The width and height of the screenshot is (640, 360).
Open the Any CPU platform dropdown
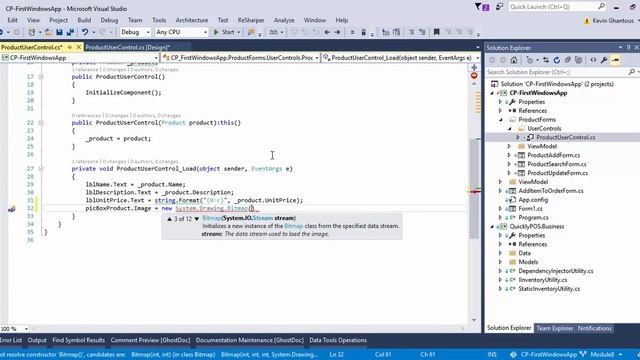[182, 32]
